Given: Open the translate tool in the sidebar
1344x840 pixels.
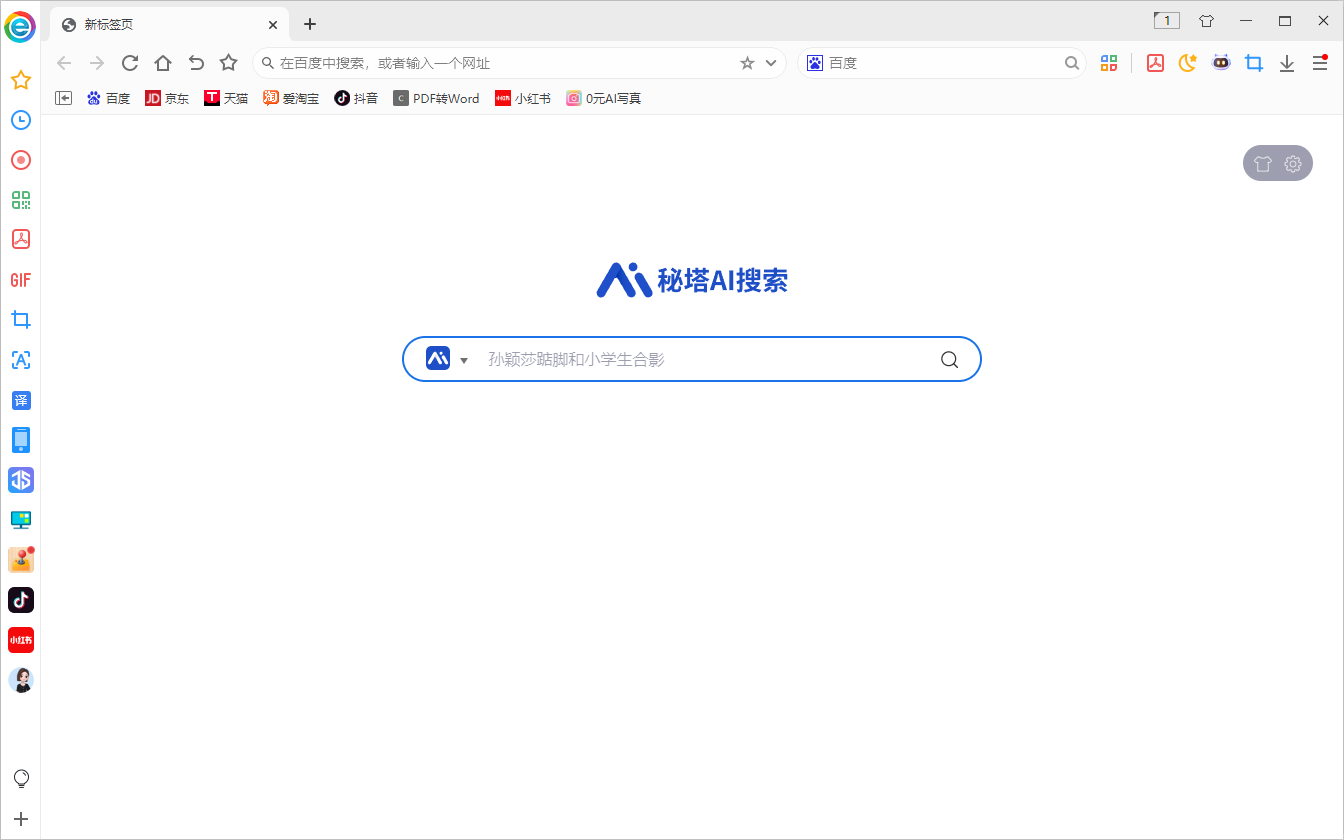Looking at the screenshot, I should (x=21, y=400).
